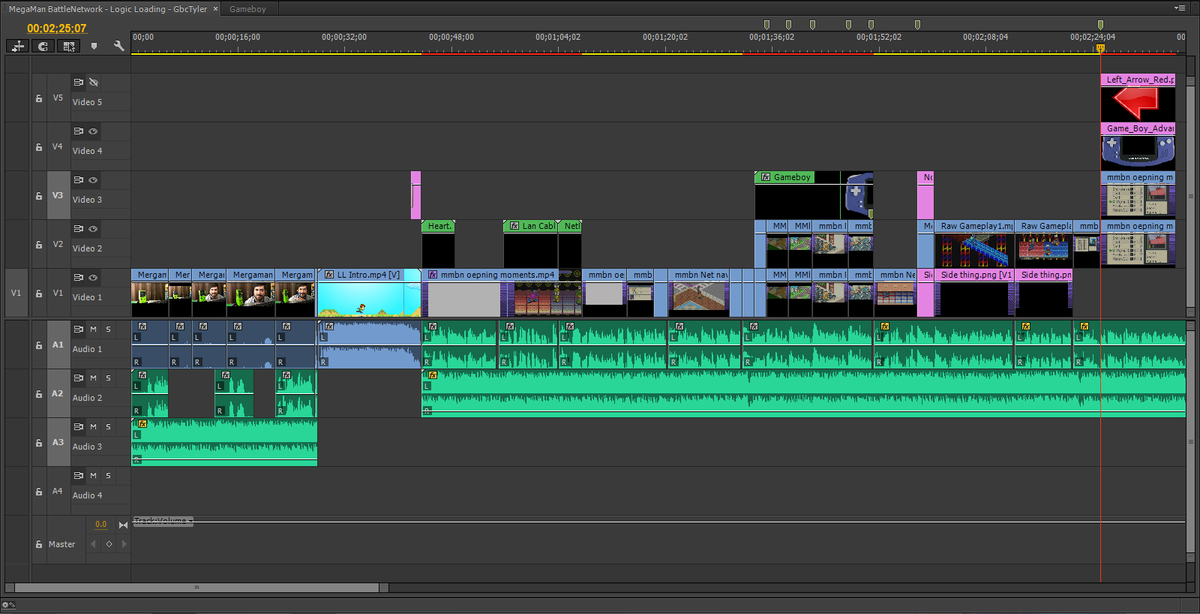Toggle lock on Master track
This screenshot has width=1200, height=614.
[x=39, y=544]
